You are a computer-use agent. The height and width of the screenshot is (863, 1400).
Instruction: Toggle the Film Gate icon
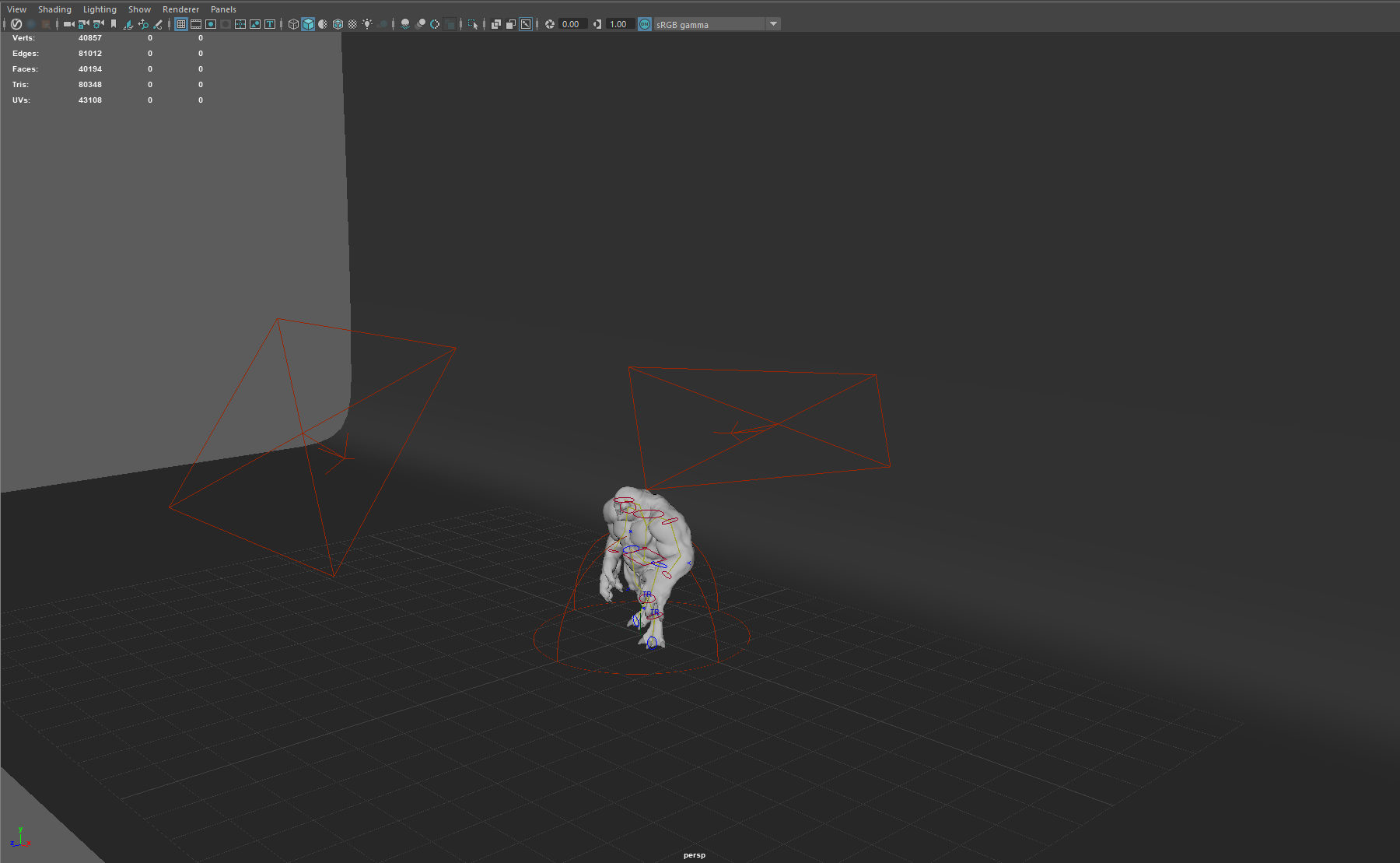point(196,24)
